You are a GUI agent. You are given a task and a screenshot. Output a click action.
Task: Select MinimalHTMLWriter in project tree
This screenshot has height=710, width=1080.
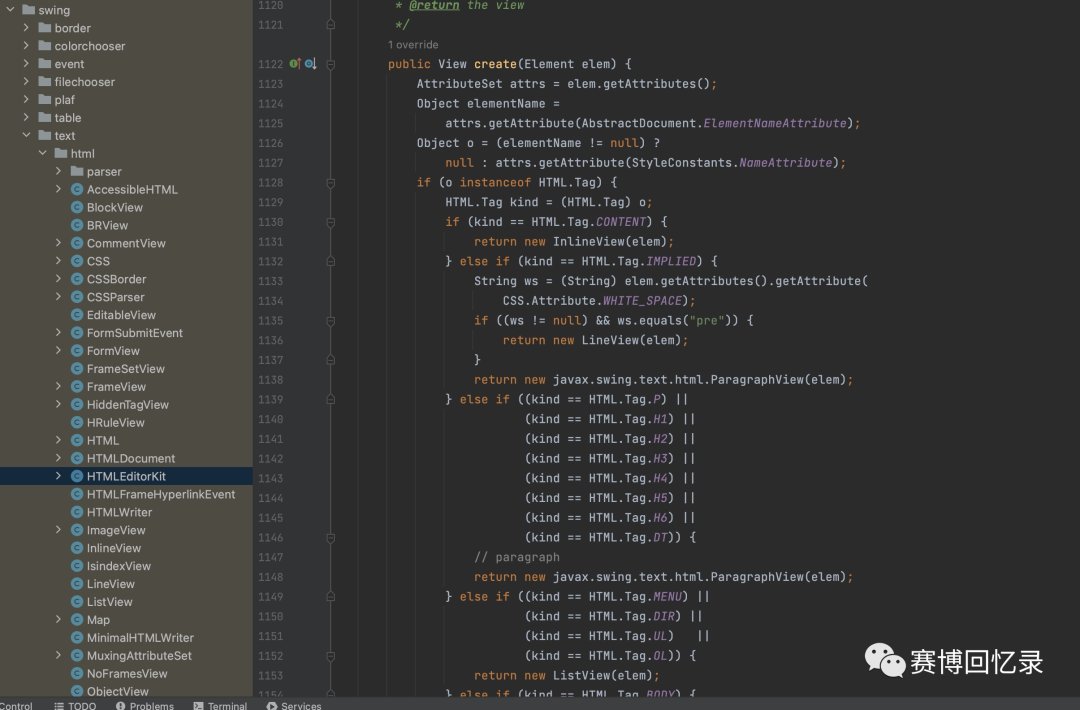[141, 637]
